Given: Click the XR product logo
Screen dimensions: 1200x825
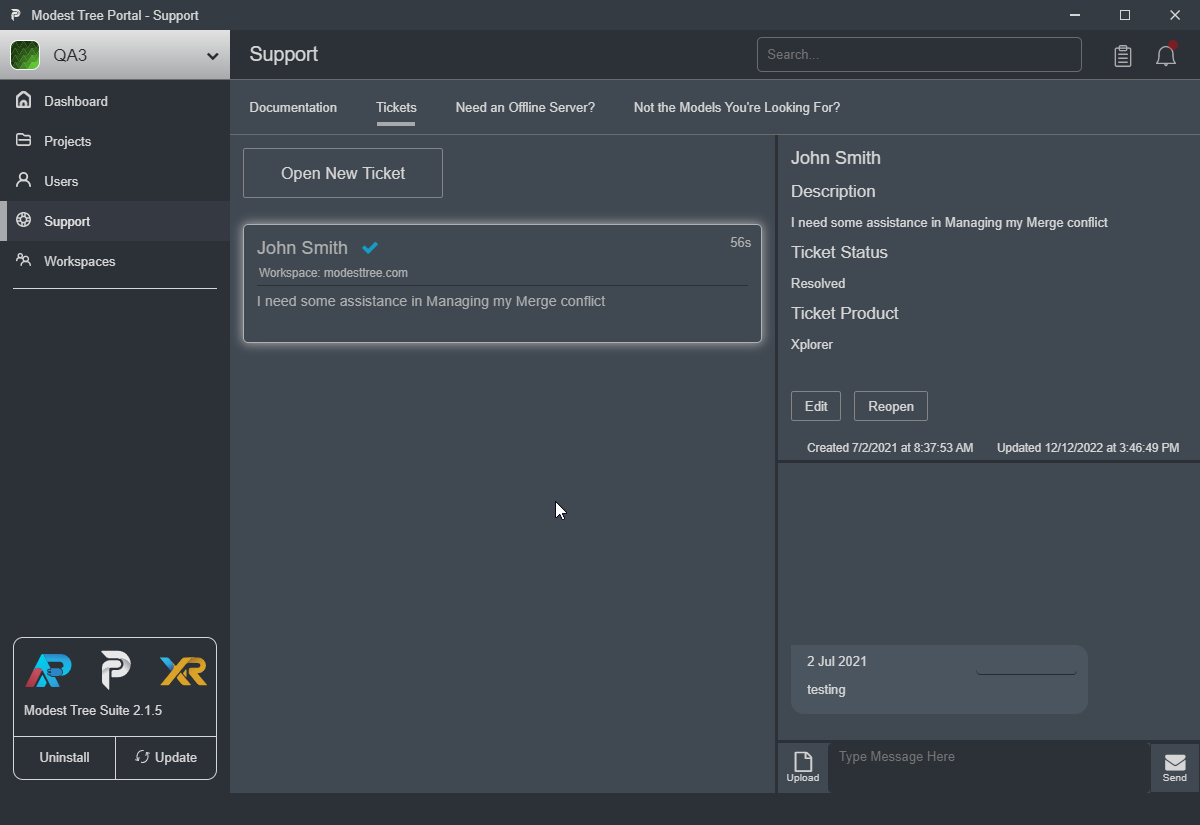Looking at the screenshot, I should [183, 670].
